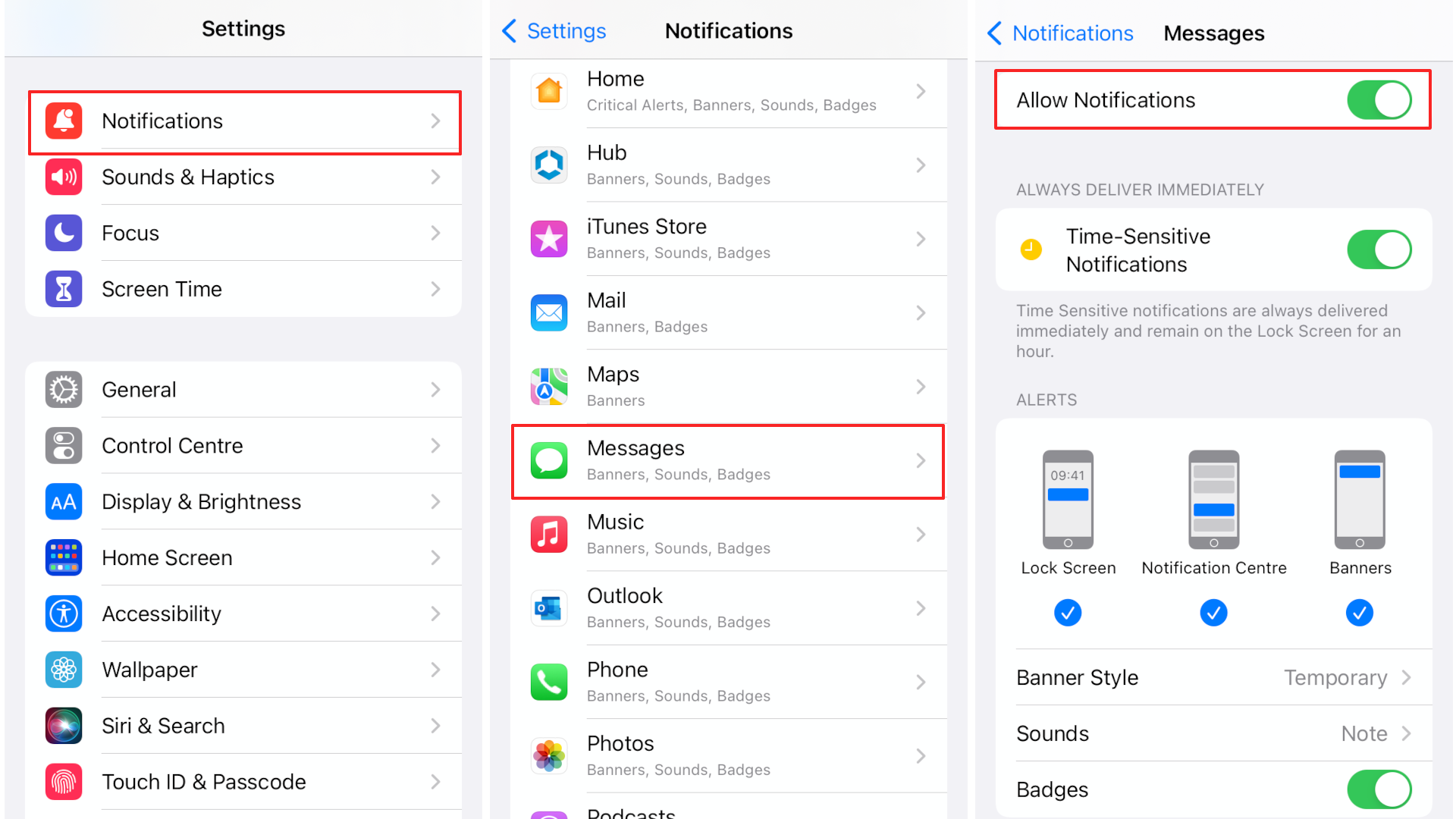Select the Screen Time hourglass icon

(64, 289)
